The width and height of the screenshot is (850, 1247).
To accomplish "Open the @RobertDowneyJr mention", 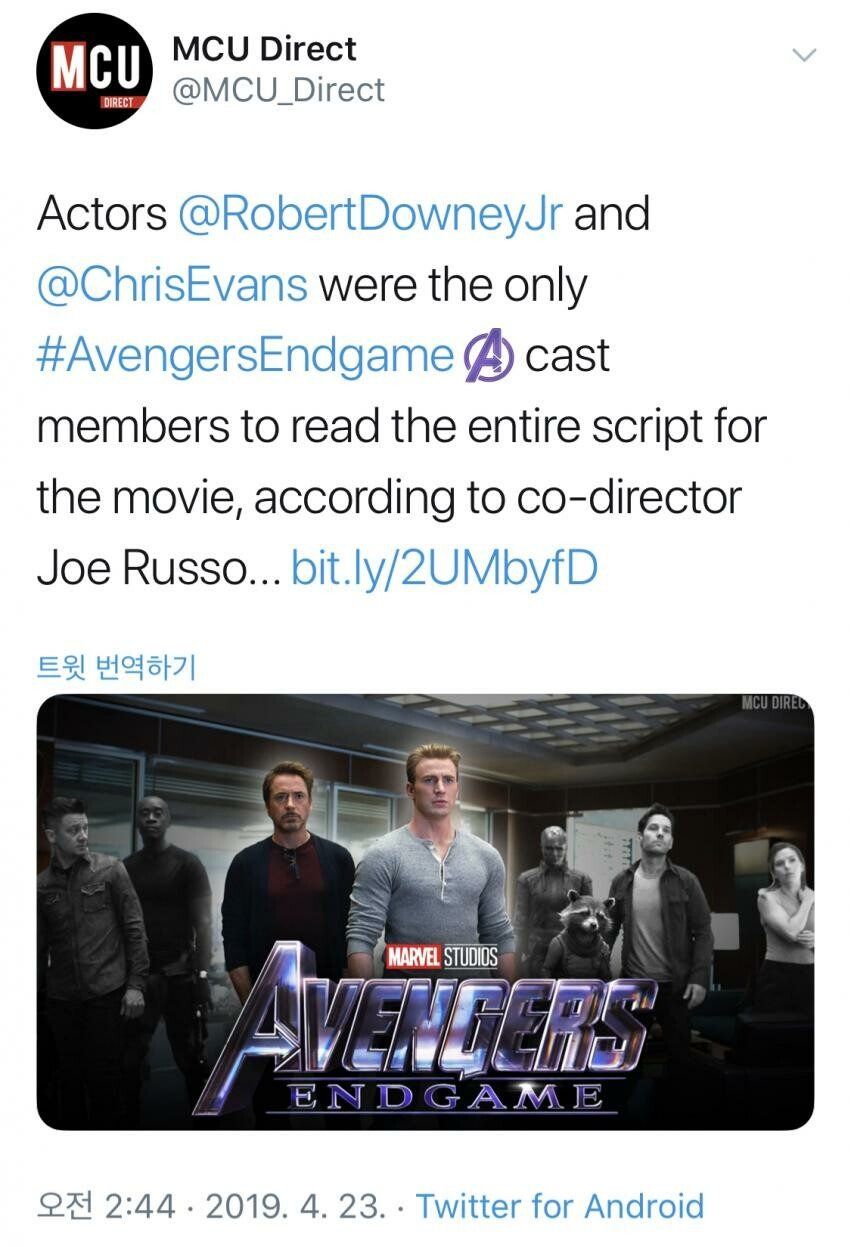I will [x=369, y=215].
